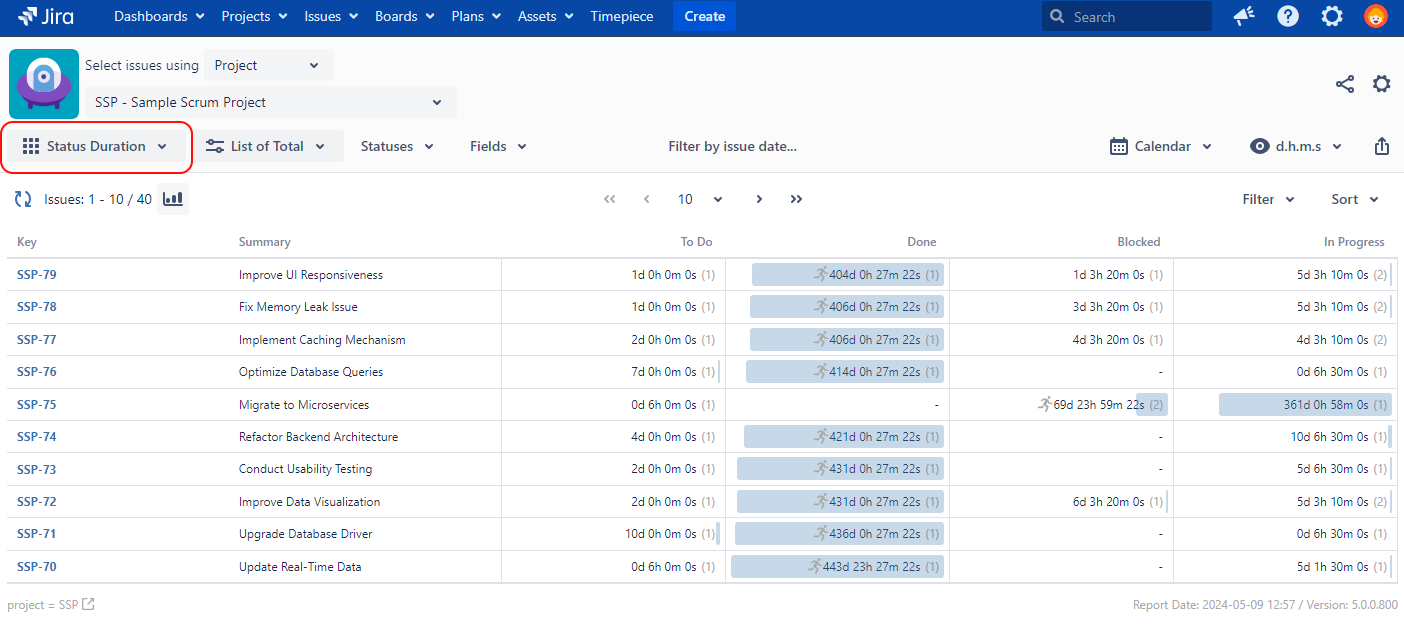Open issue SSP-75 link
The height and width of the screenshot is (624, 1404).
(x=37, y=405)
